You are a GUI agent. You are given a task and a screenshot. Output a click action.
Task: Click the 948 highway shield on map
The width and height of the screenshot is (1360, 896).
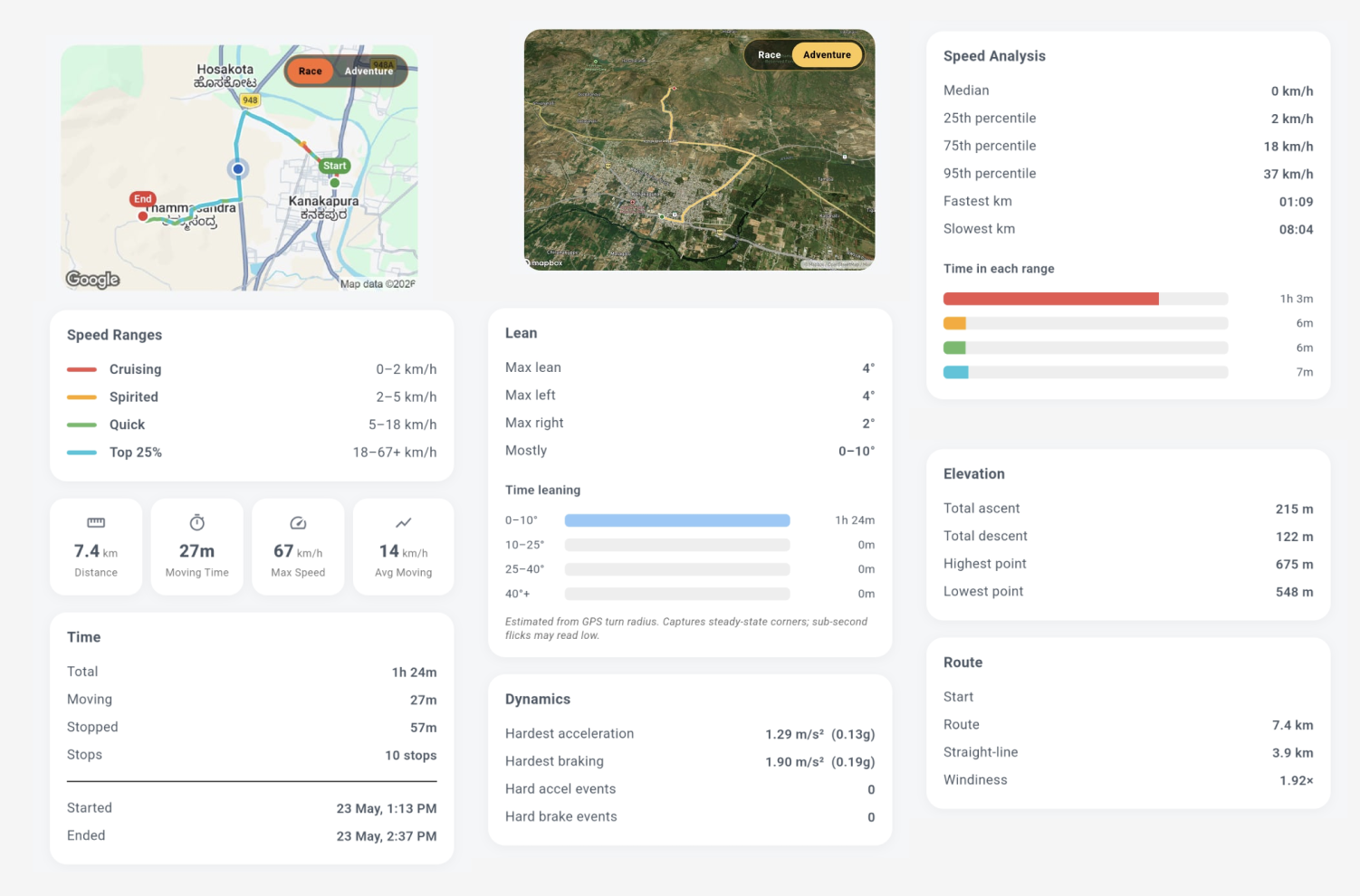click(250, 100)
